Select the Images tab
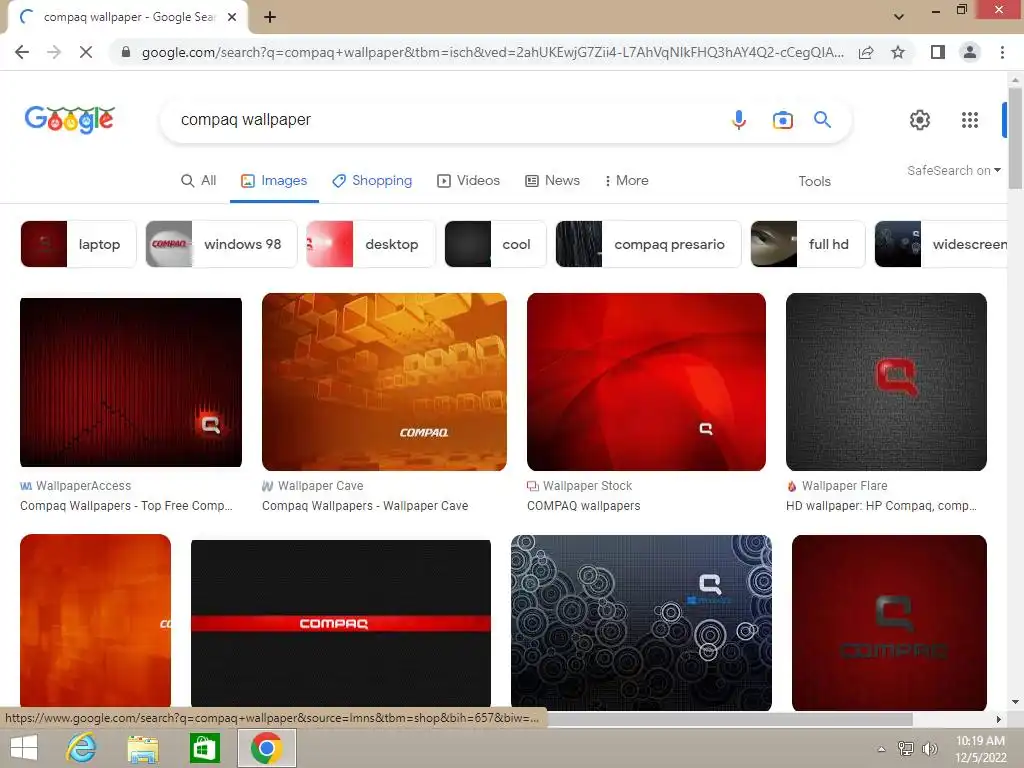This screenshot has height=768, width=1024. click(x=274, y=181)
